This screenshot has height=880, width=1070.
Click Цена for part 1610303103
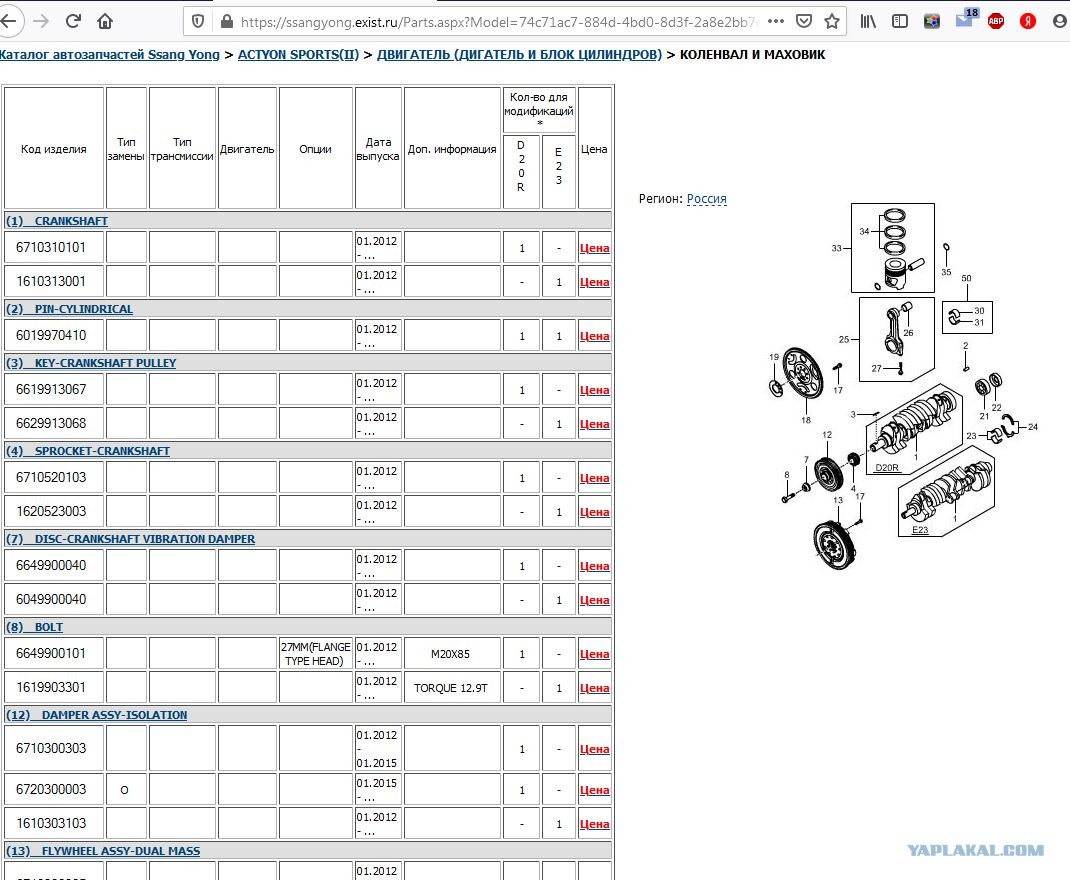pyautogui.click(x=594, y=824)
